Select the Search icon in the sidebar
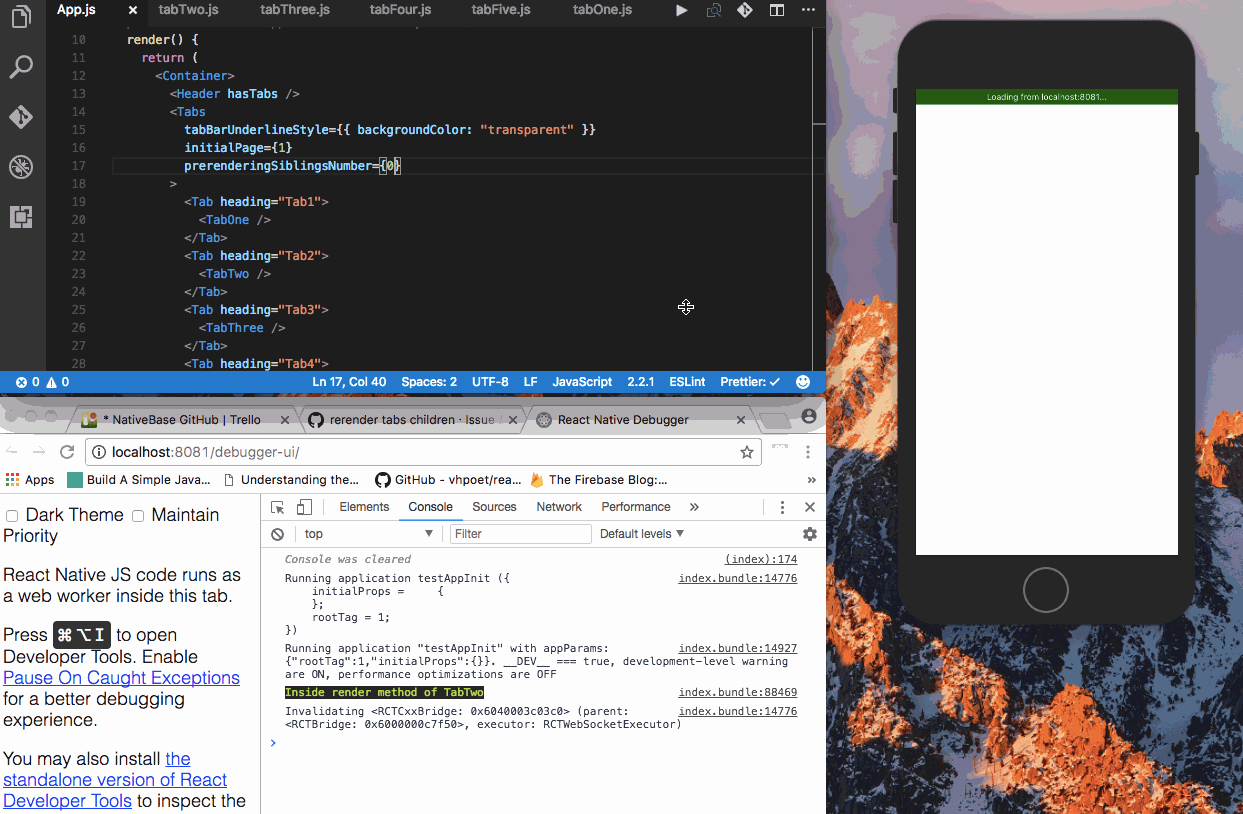This screenshot has height=814, width=1243. point(21,66)
